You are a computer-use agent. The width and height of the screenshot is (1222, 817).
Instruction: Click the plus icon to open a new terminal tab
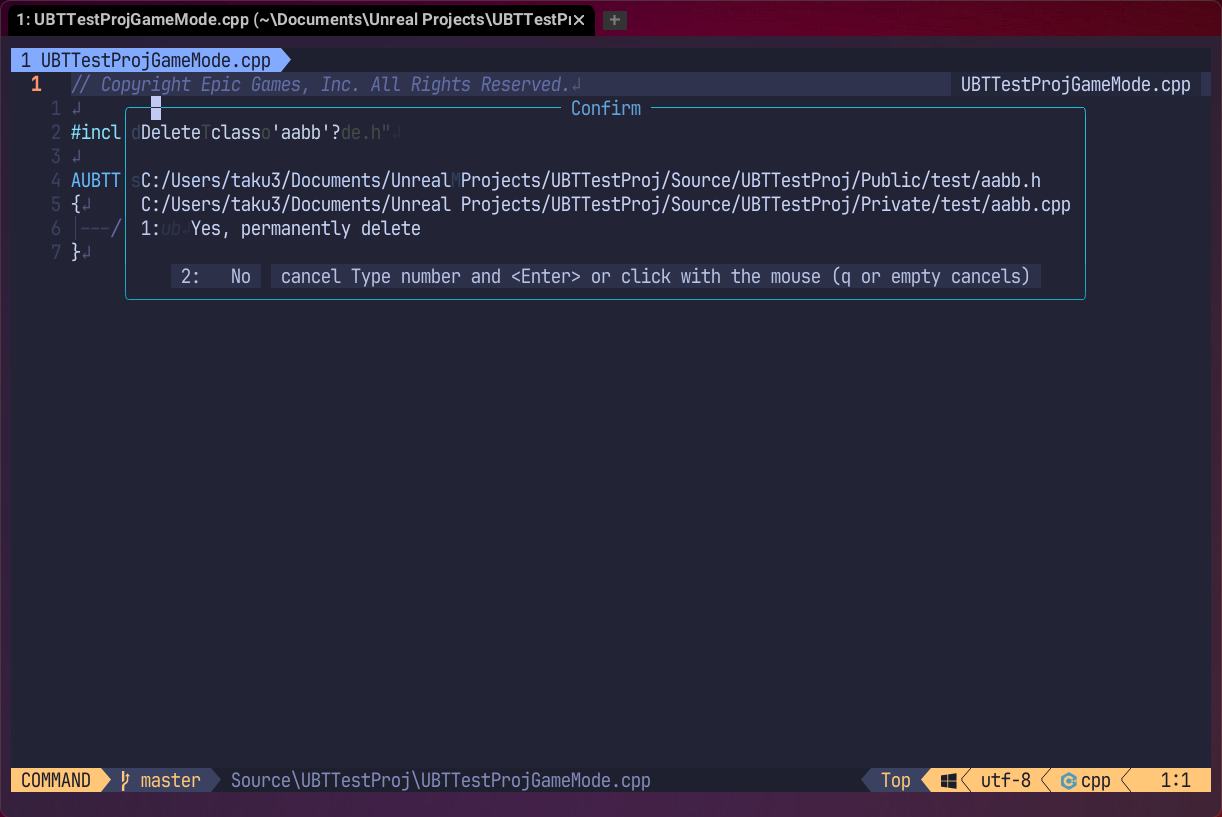click(x=614, y=19)
